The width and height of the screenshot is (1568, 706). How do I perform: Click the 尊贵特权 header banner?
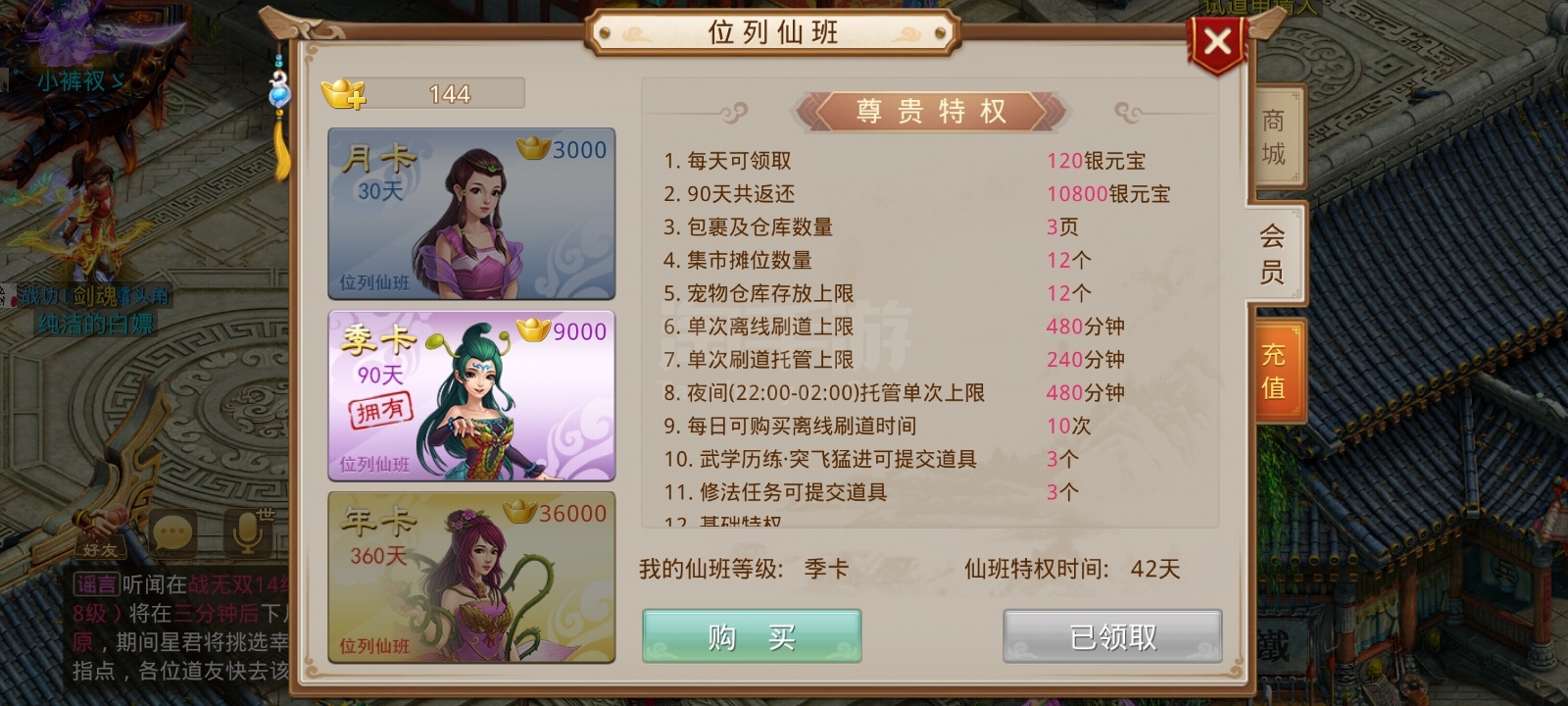coord(931,112)
